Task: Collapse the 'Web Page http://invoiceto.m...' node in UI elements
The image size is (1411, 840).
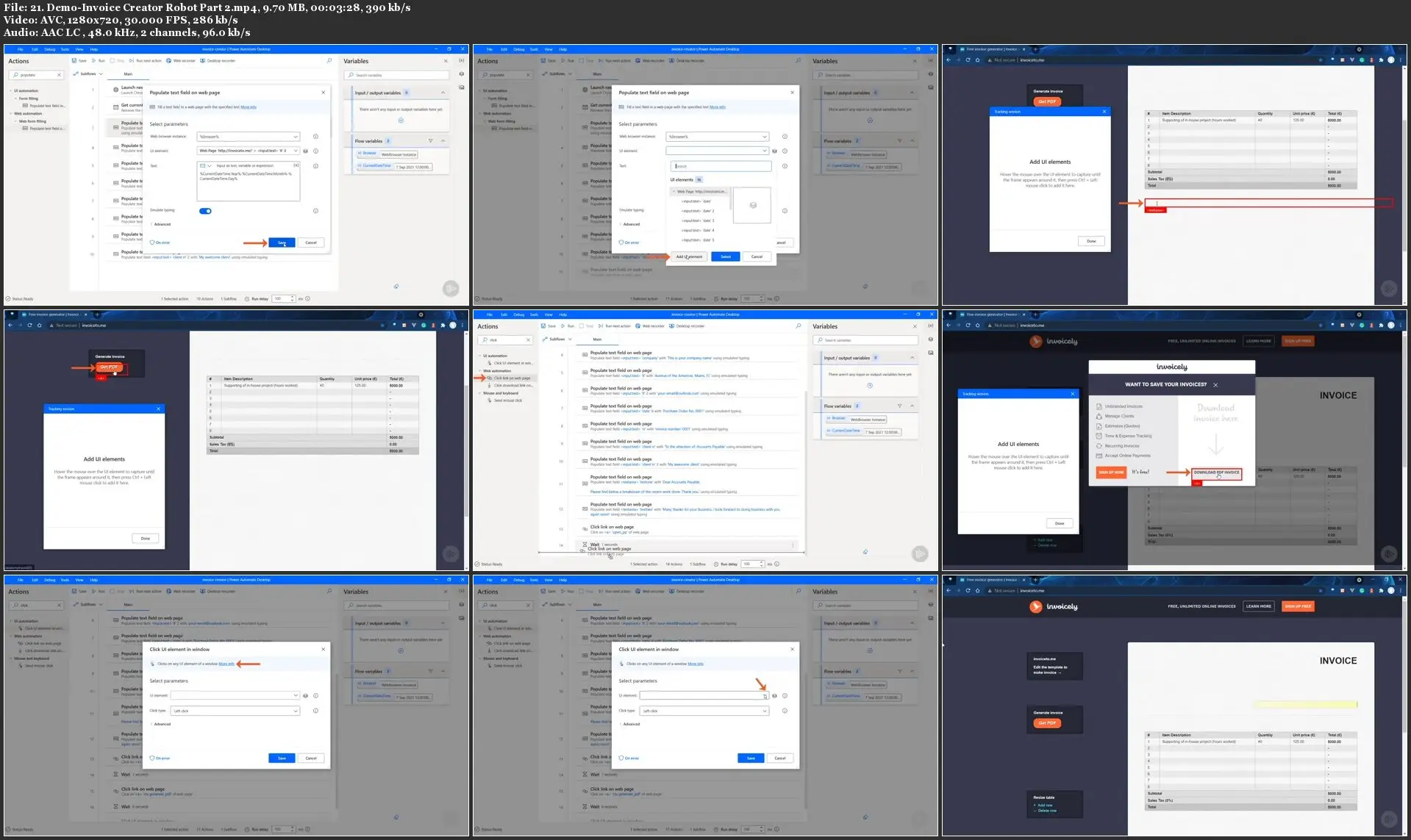Action: (x=674, y=192)
